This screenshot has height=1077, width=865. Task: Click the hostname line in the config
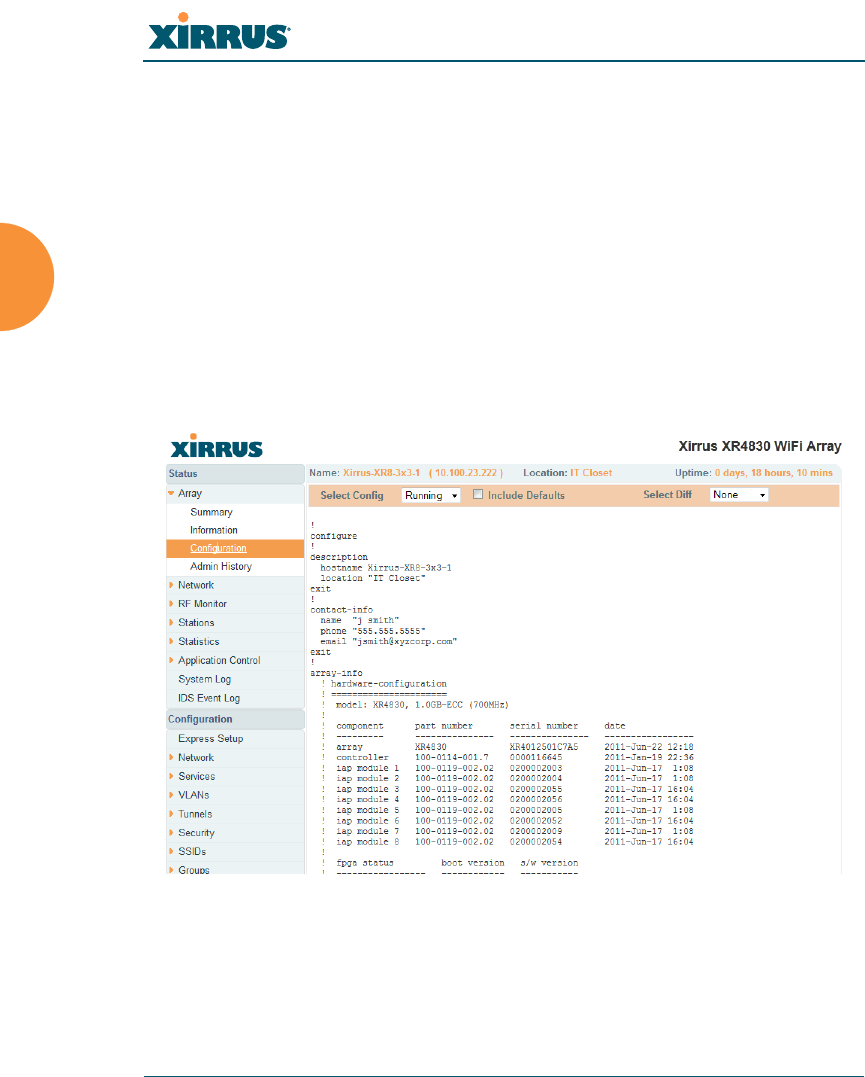tap(385, 568)
